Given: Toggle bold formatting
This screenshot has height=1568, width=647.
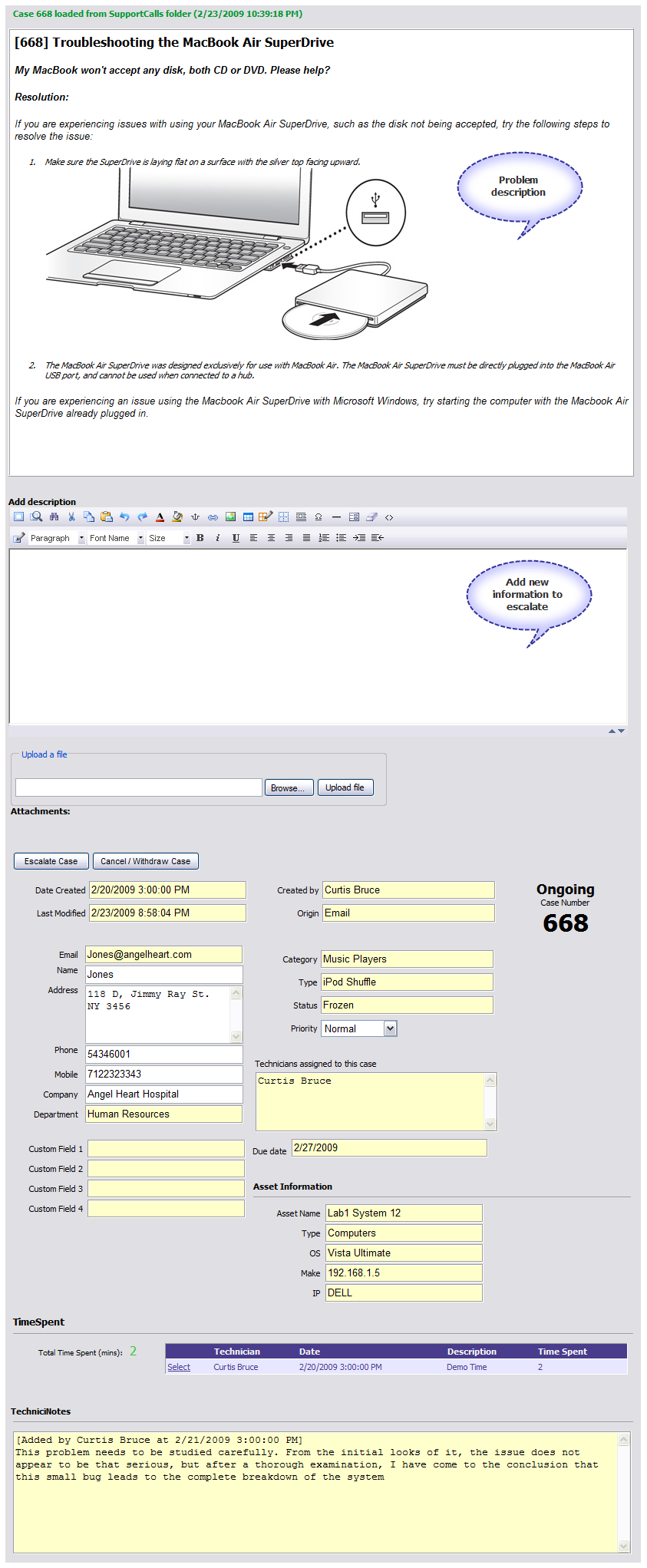Looking at the screenshot, I should (200, 538).
